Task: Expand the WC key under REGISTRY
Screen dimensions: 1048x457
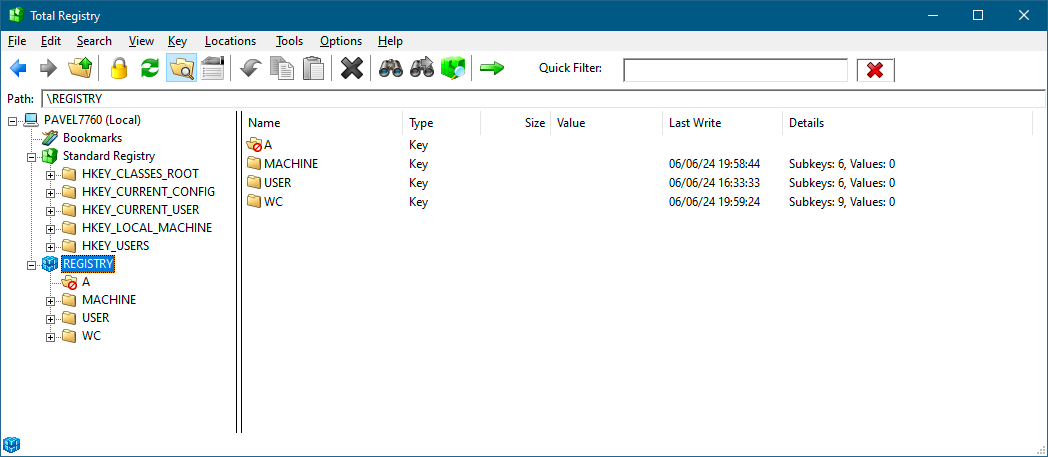Action: coord(50,337)
